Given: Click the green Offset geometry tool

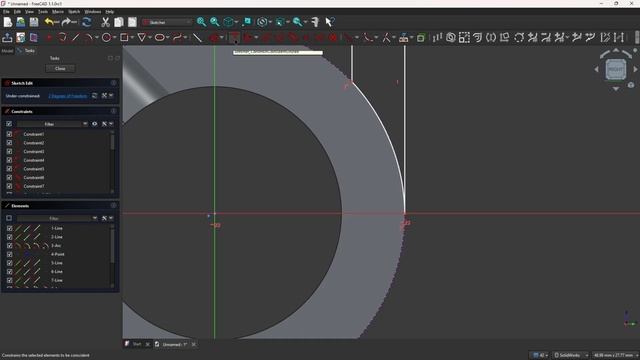Looking at the screenshot, I should pyautogui.click(x=421, y=38).
